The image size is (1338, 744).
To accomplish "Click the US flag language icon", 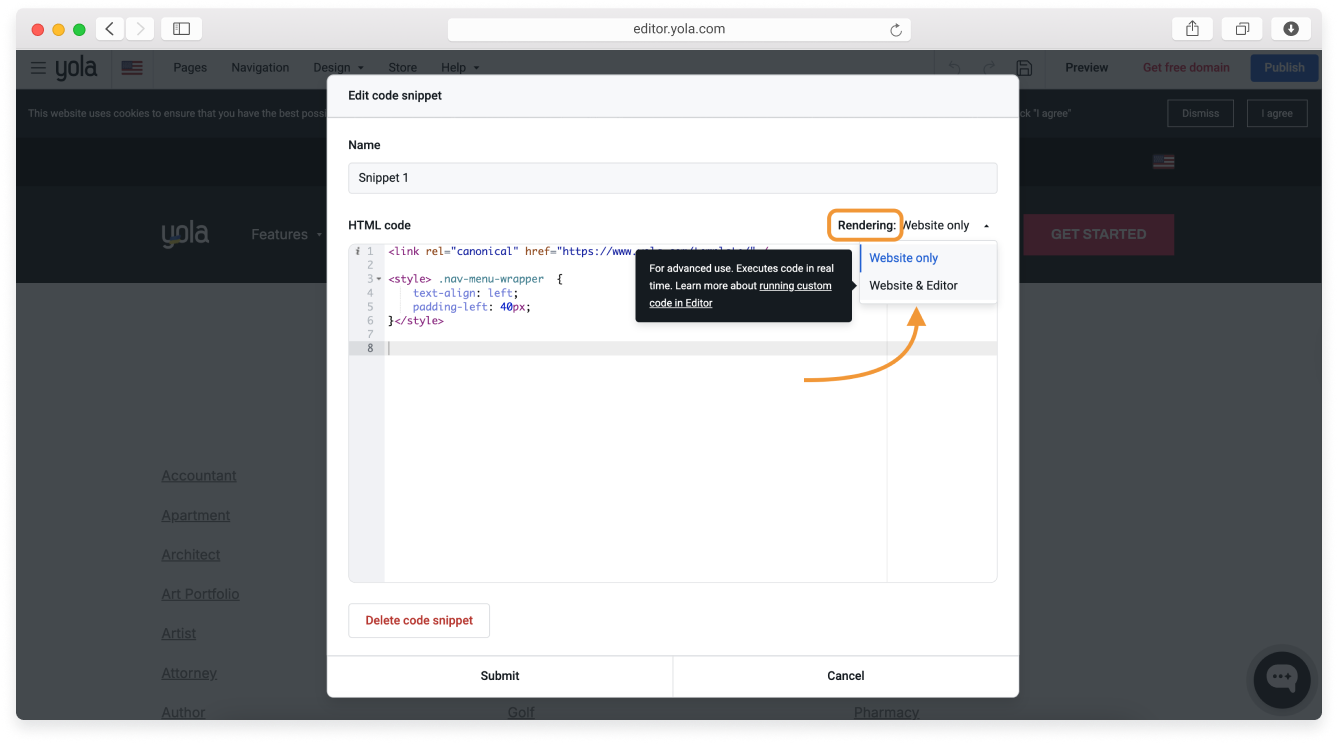I will [132, 68].
